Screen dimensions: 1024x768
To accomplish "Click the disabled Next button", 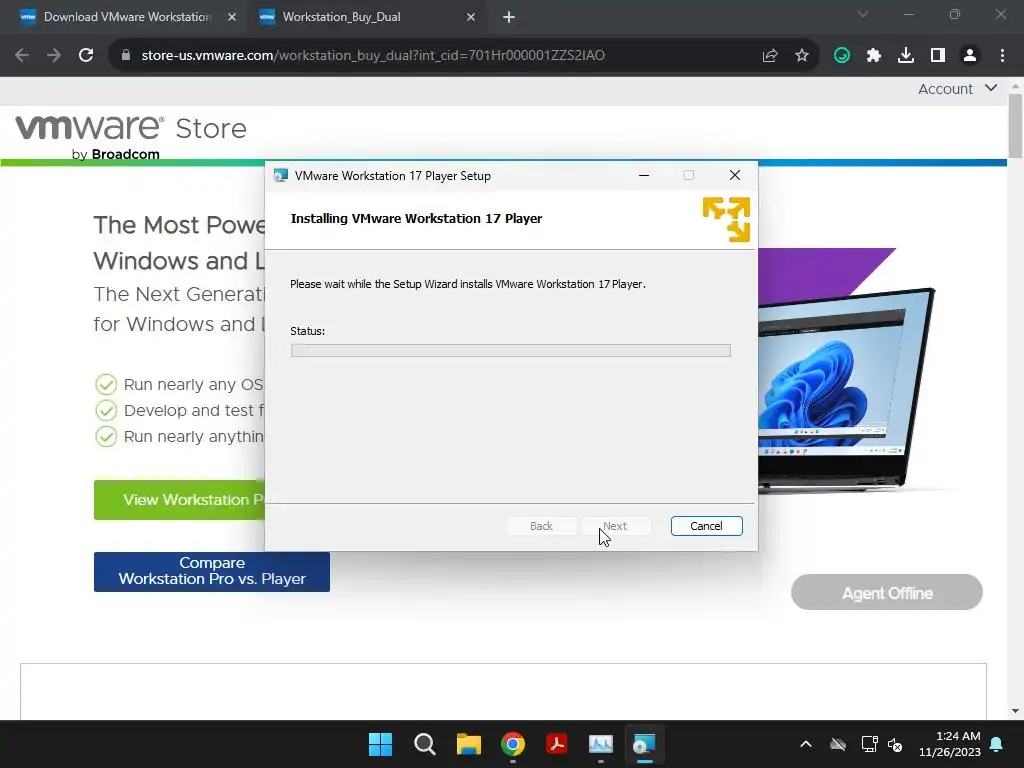I will coord(615,526).
